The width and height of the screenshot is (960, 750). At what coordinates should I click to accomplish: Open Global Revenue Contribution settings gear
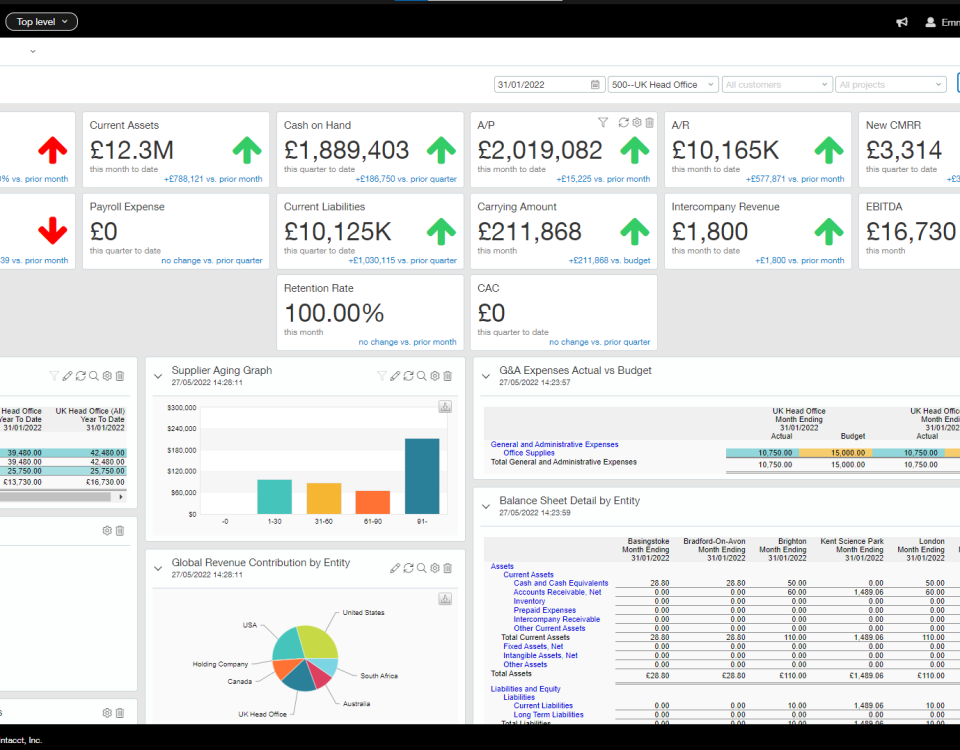[435, 568]
